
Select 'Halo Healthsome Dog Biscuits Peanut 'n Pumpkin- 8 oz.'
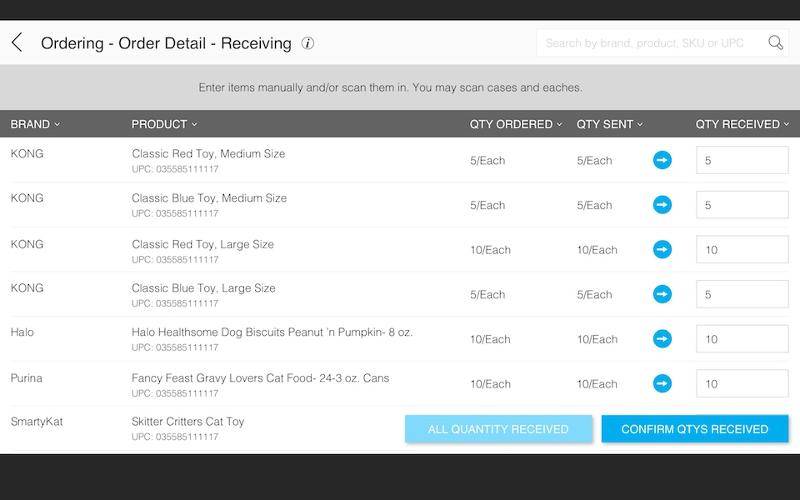[x=272, y=332]
